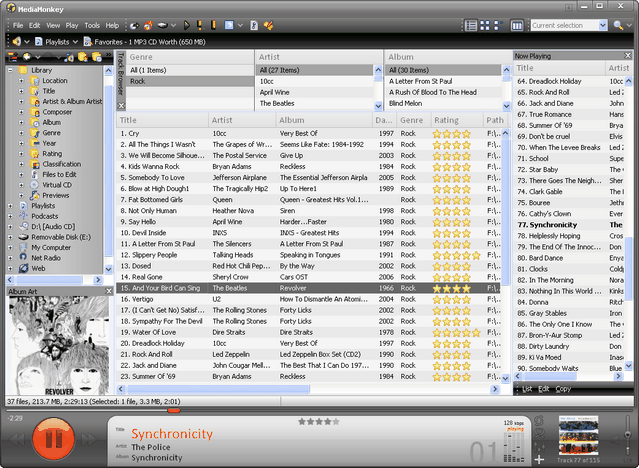
Task: Open the View menu
Action: tap(53, 25)
